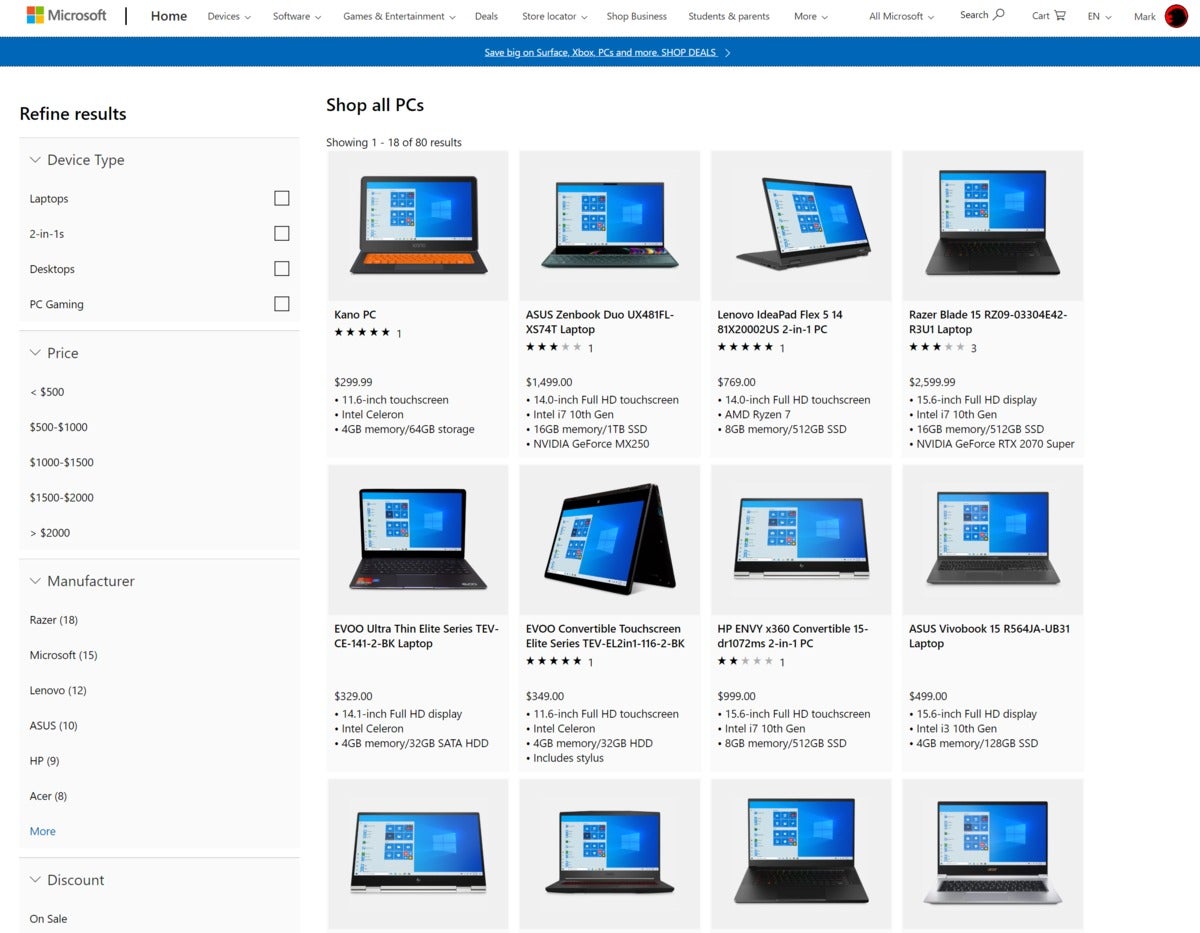The image size is (1200, 933).
Task: Click the Razer Blade 15 star rating
Action: tap(937, 347)
